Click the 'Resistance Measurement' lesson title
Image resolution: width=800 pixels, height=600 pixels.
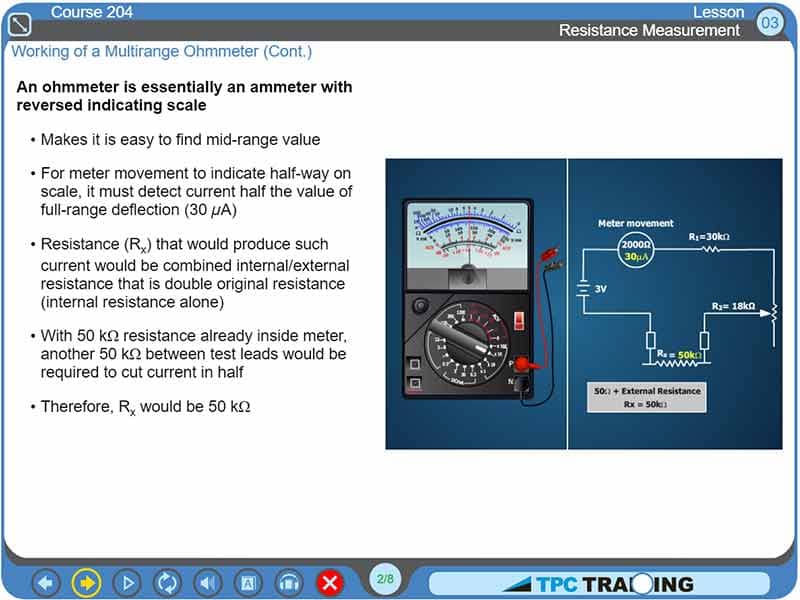click(649, 30)
